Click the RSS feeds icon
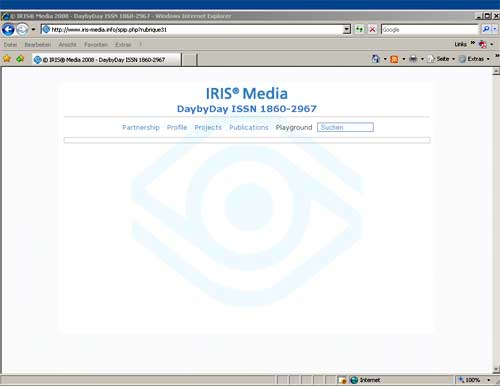 (394, 59)
